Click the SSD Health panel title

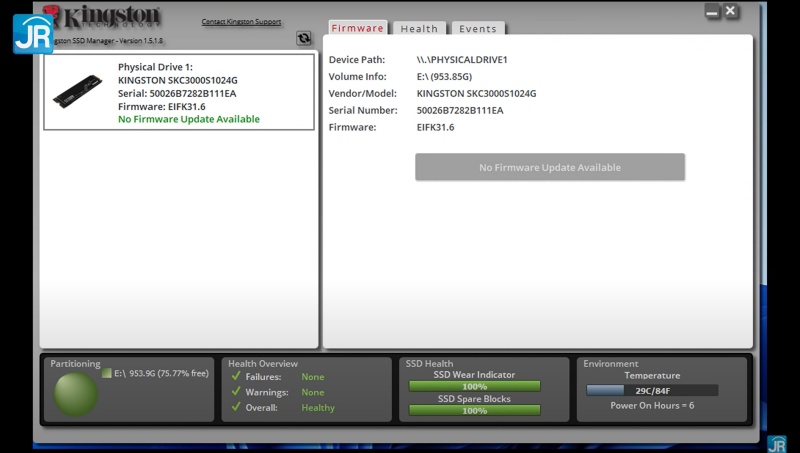[429, 364]
